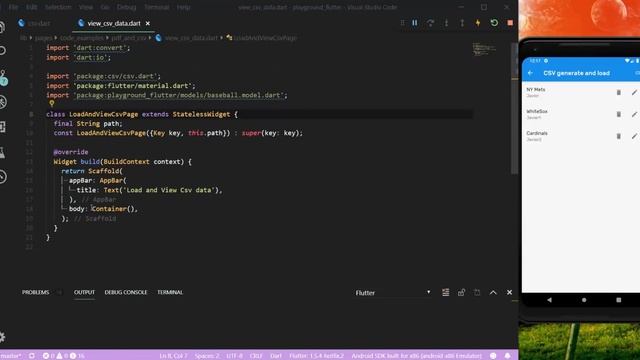Tap the back arrow in emulator app bar
640x360 pixels.
(530, 73)
